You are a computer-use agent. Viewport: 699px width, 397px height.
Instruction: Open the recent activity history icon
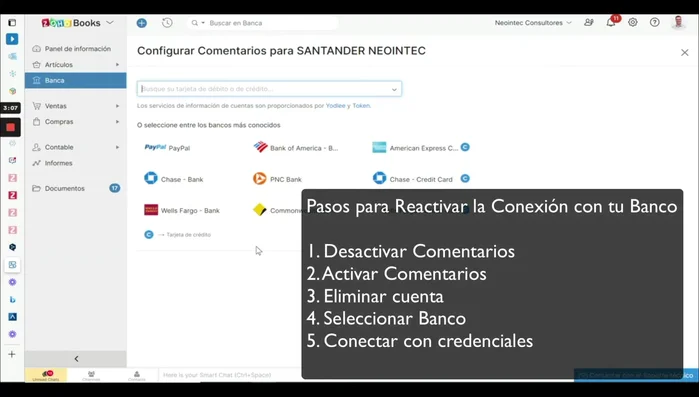click(167, 23)
